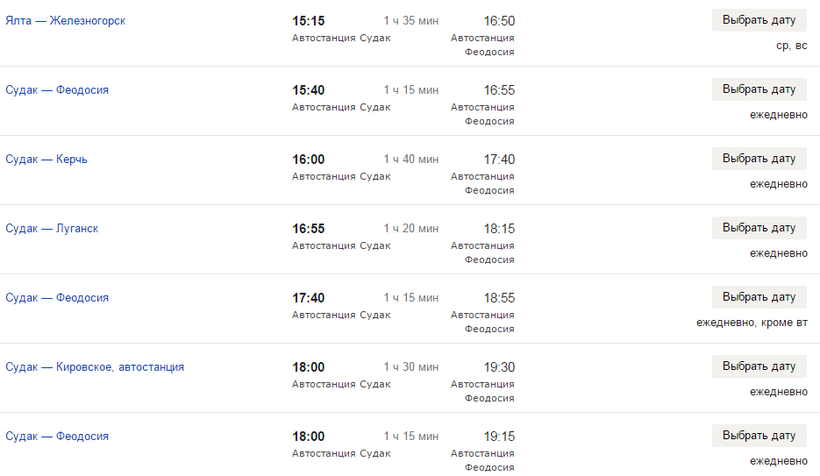This screenshot has width=820, height=476.
Task: Pick a date for the Кировское route
Action: (759, 366)
